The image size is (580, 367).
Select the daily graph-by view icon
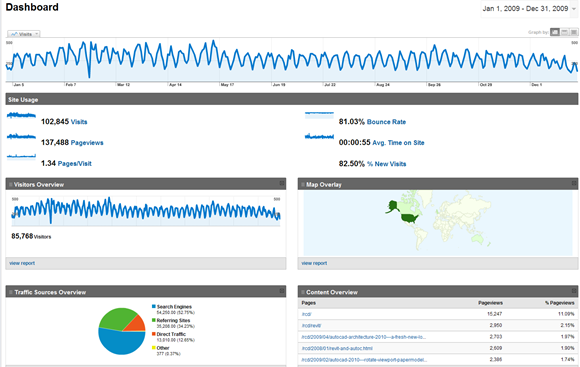click(555, 32)
